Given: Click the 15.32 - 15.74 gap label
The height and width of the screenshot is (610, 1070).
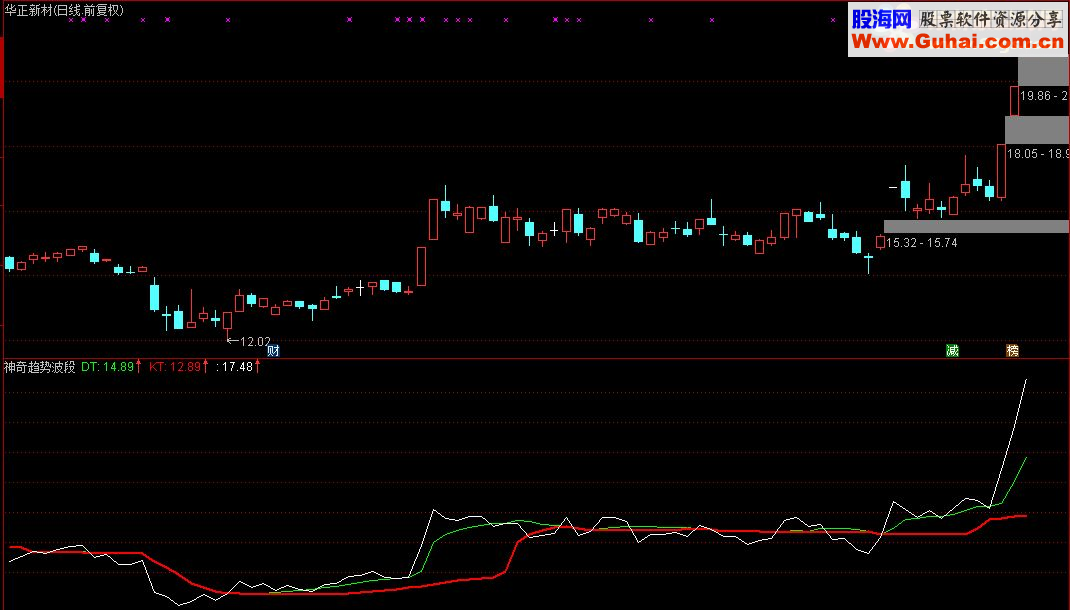Looking at the screenshot, I should [921, 243].
